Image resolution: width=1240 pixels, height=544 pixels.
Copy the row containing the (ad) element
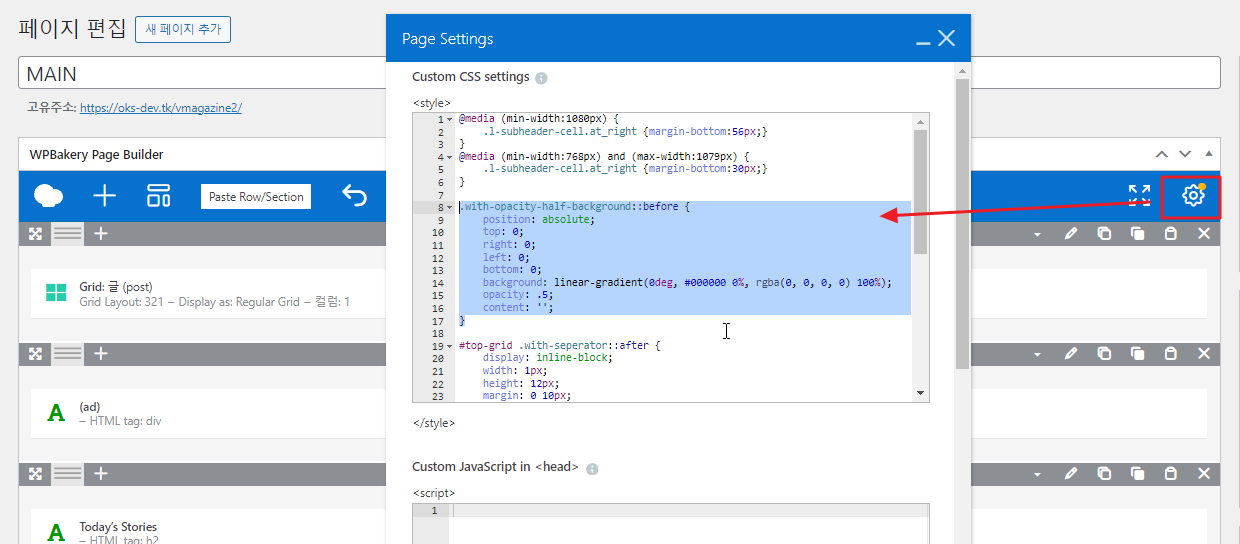[1104, 354]
